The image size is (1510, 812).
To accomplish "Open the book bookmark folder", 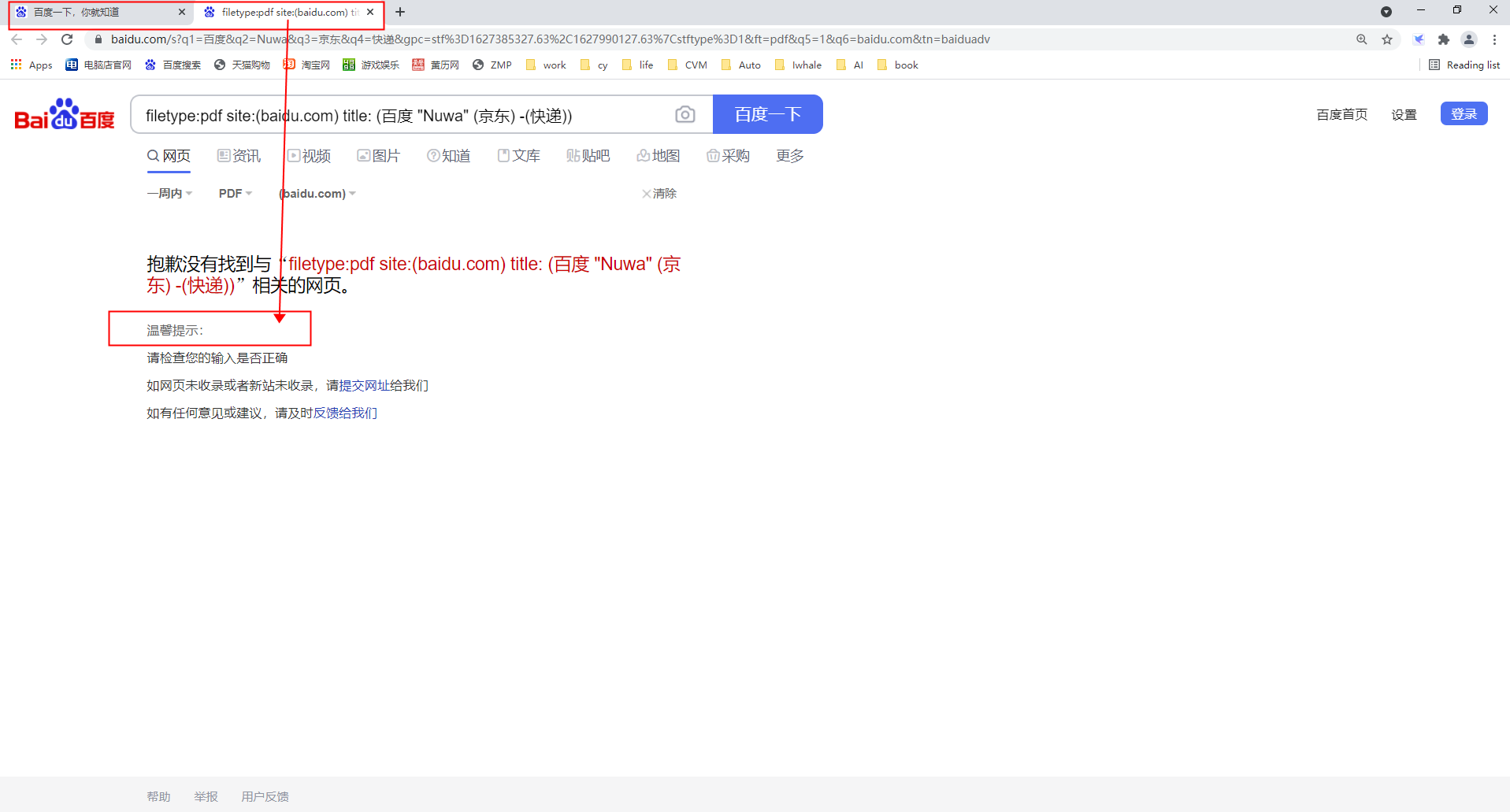I will pos(897,65).
